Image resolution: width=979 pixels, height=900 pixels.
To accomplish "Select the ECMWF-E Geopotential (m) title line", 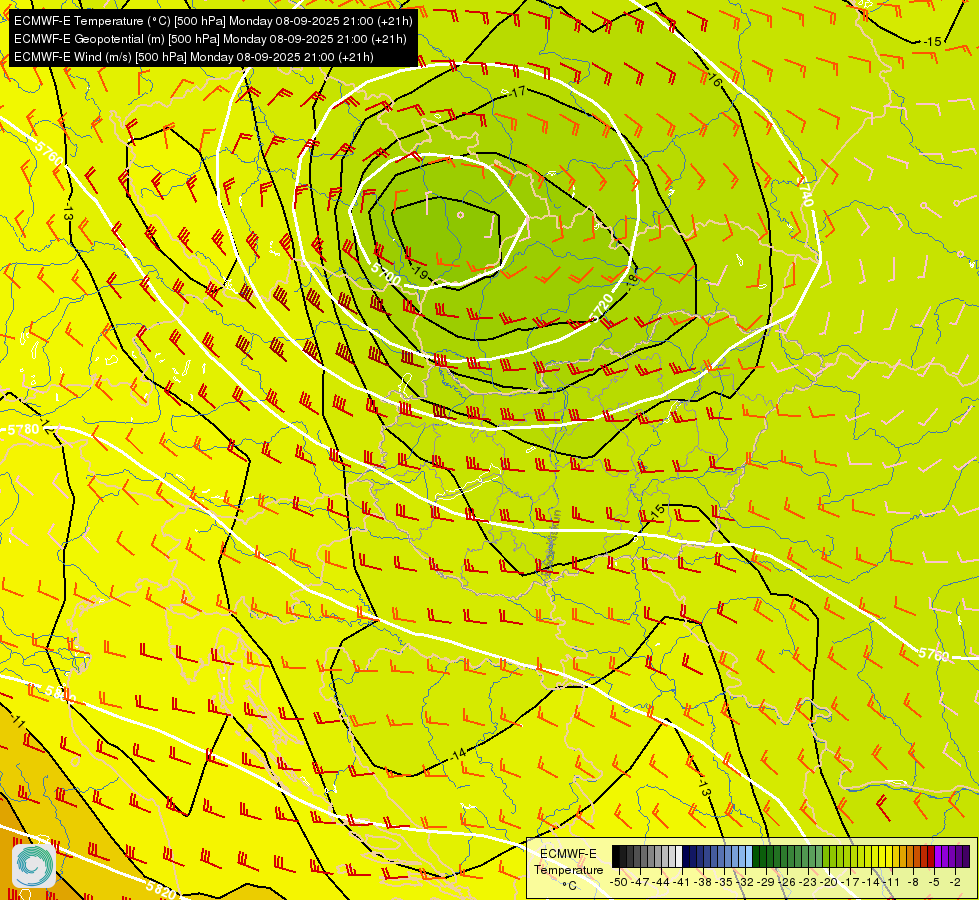I will point(210,39).
